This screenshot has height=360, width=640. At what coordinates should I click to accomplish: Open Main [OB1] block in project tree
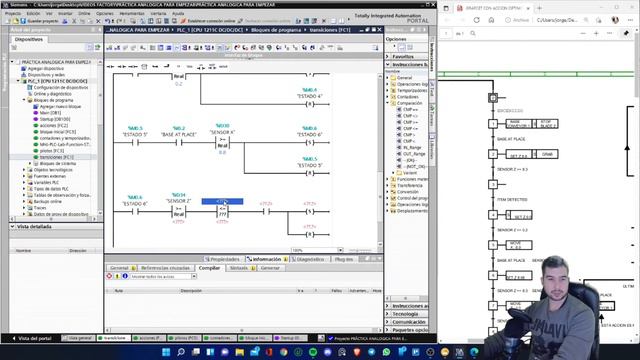pyautogui.click(x=50, y=113)
